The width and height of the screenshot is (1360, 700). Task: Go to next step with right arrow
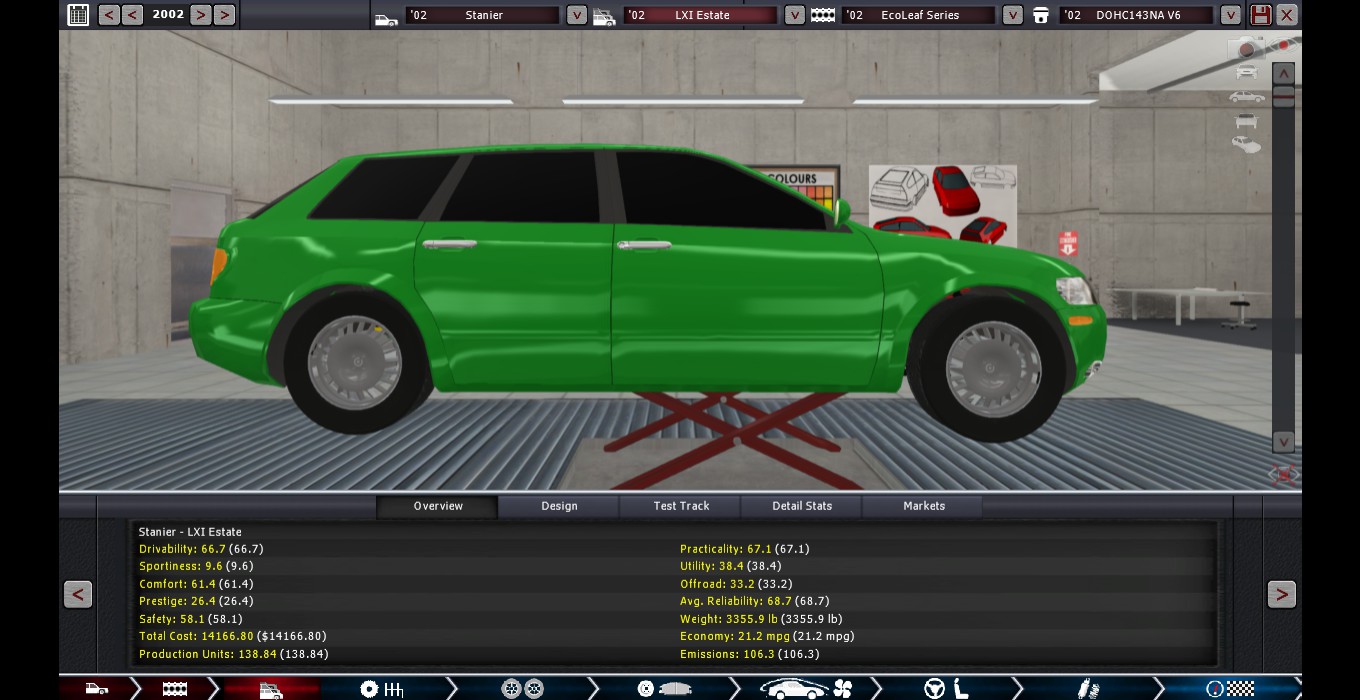tap(1281, 594)
